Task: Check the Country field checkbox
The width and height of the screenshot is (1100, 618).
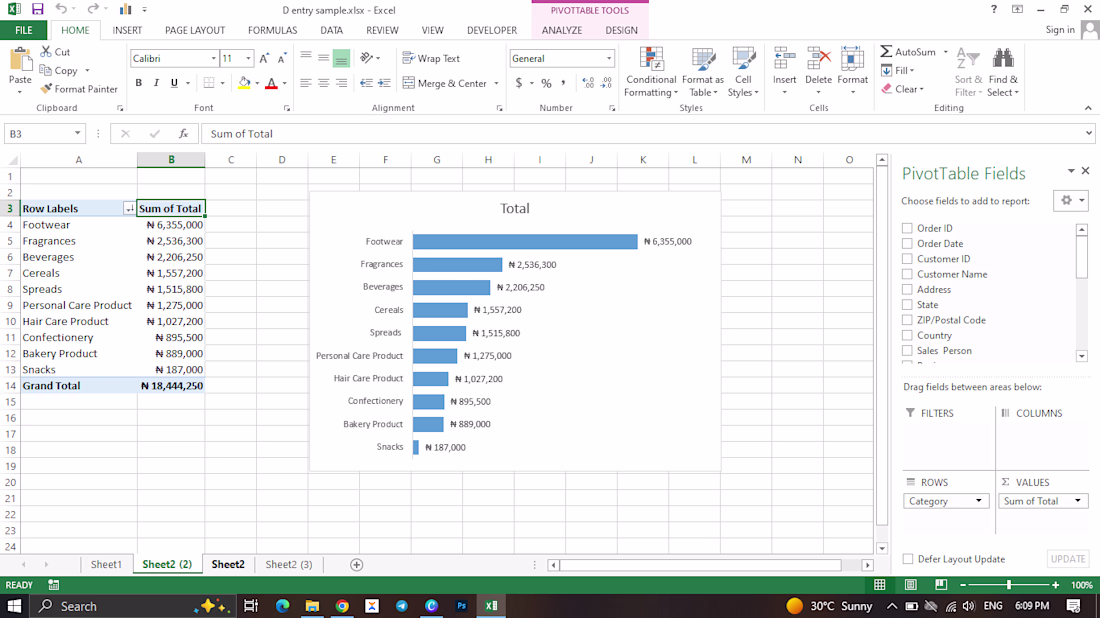Action: [907, 335]
